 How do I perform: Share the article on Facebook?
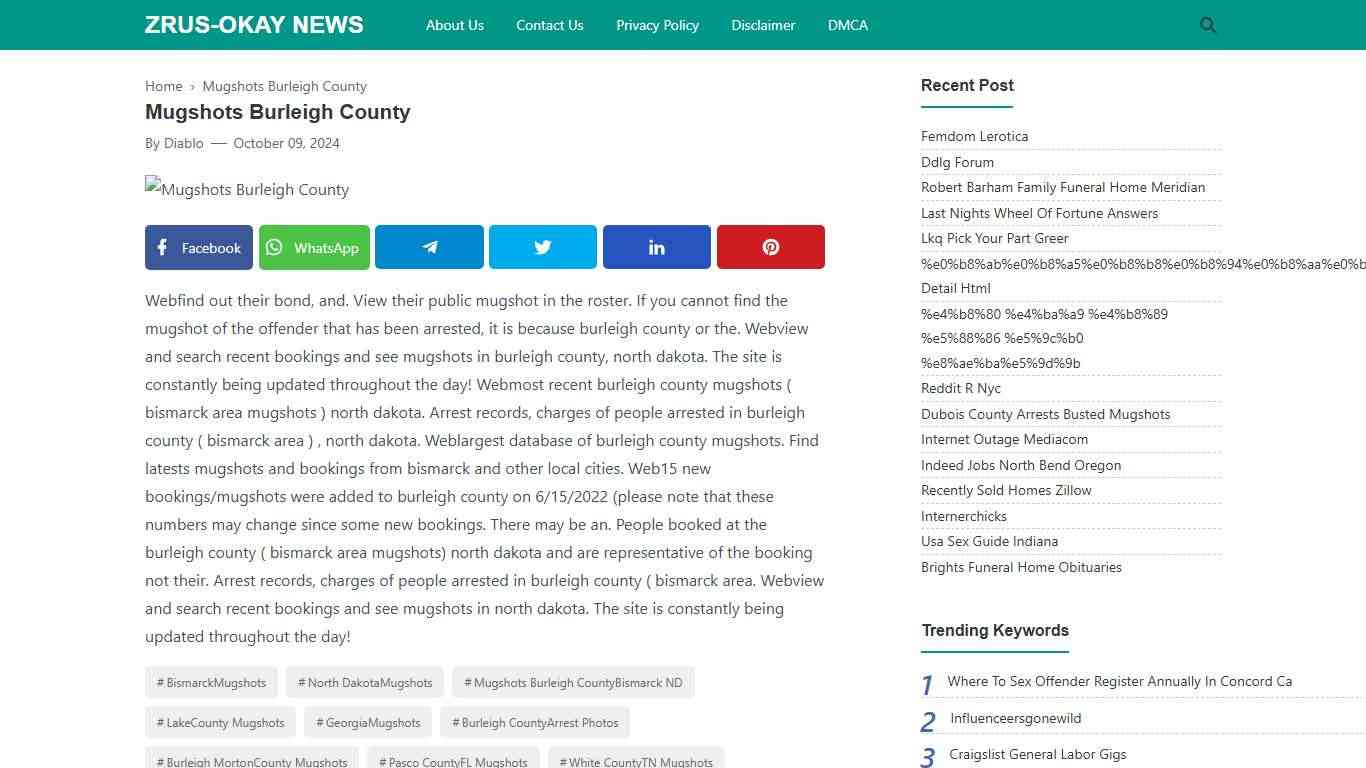[x=198, y=247]
